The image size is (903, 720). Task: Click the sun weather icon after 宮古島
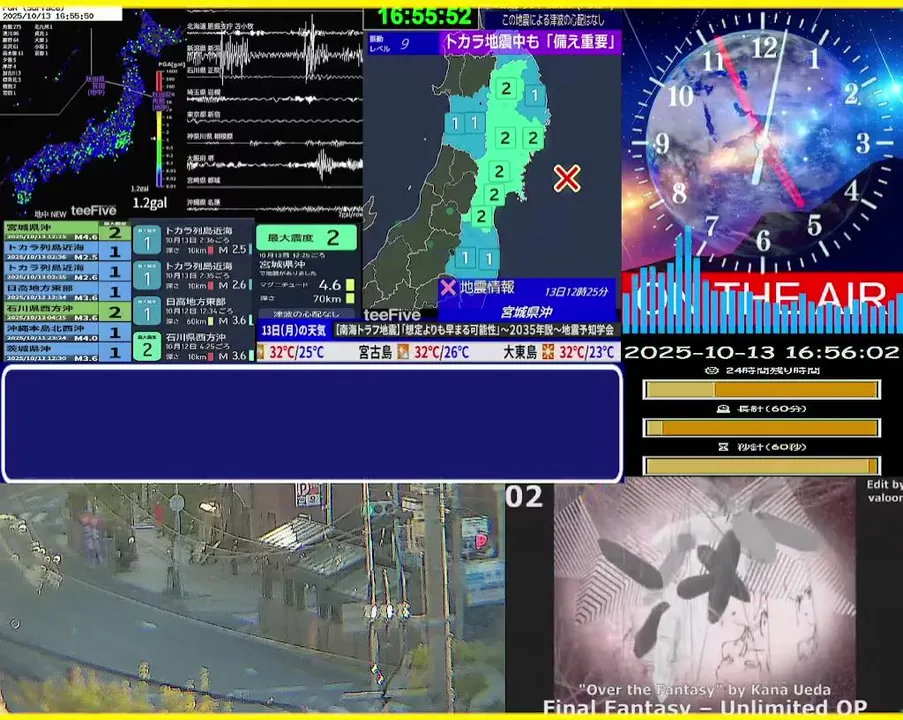click(403, 352)
